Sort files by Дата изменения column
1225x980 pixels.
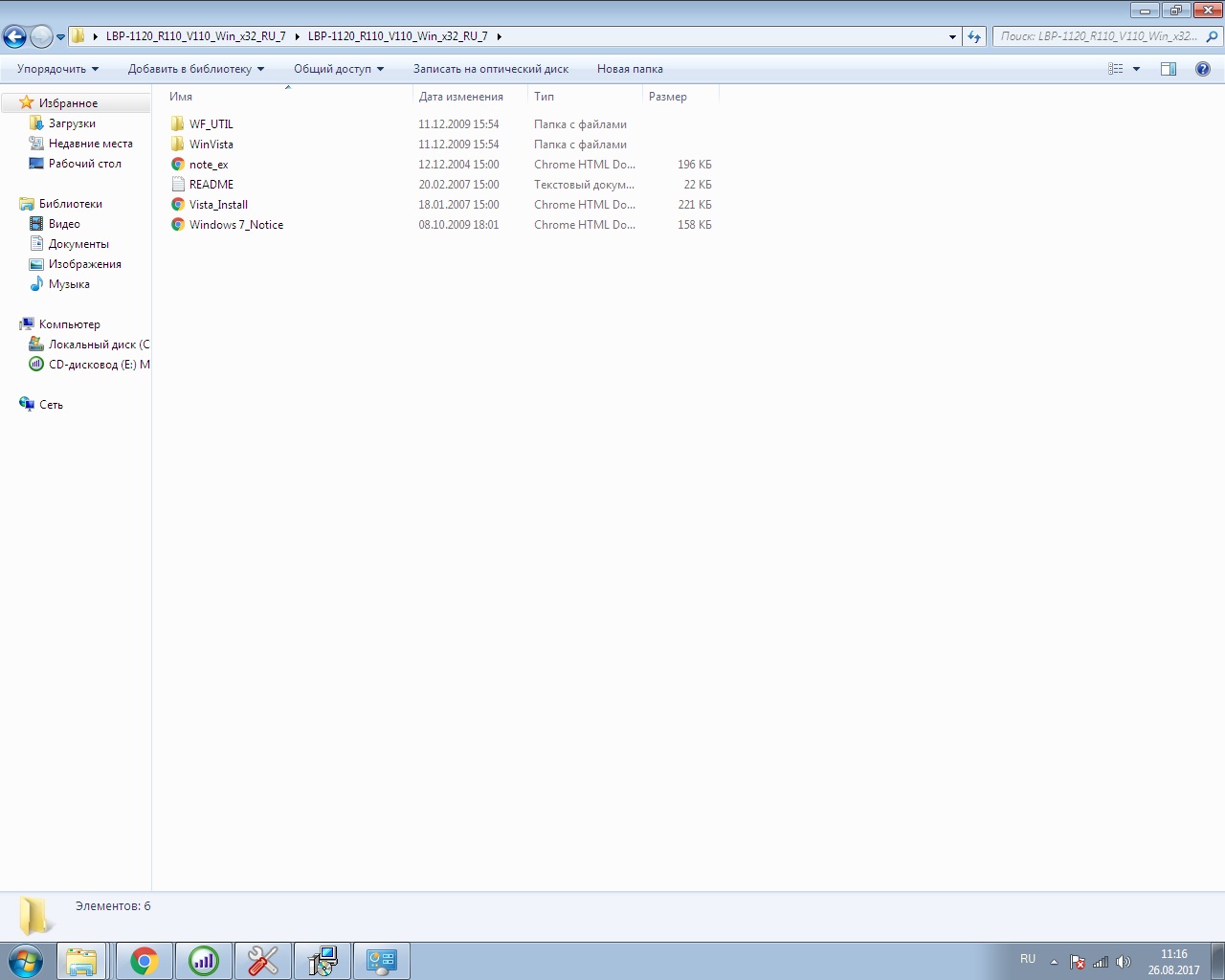460,97
